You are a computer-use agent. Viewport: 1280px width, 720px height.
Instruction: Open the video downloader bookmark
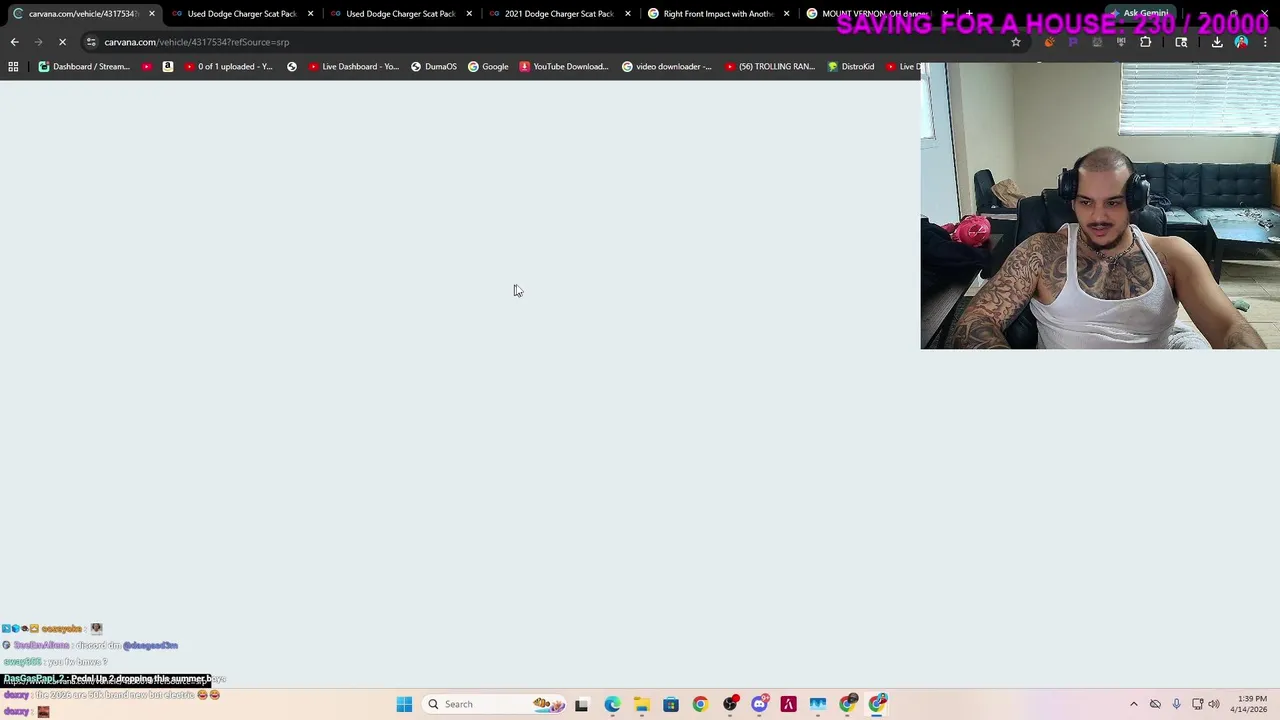pos(667,66)
